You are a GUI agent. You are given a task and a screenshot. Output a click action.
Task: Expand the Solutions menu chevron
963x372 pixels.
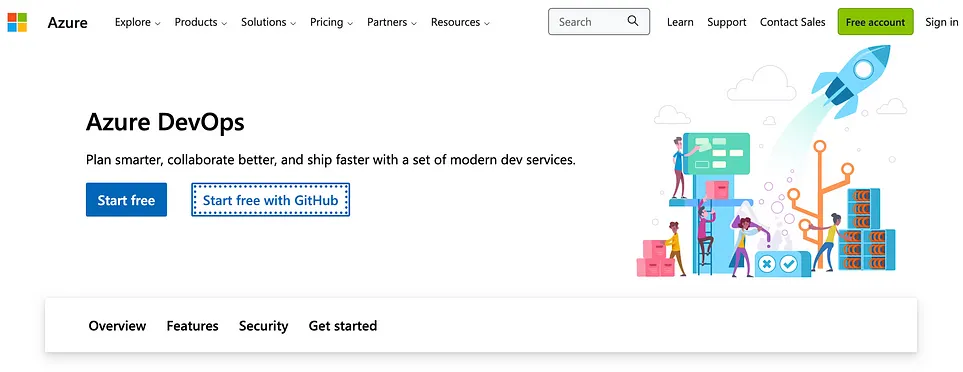[293, 23]
